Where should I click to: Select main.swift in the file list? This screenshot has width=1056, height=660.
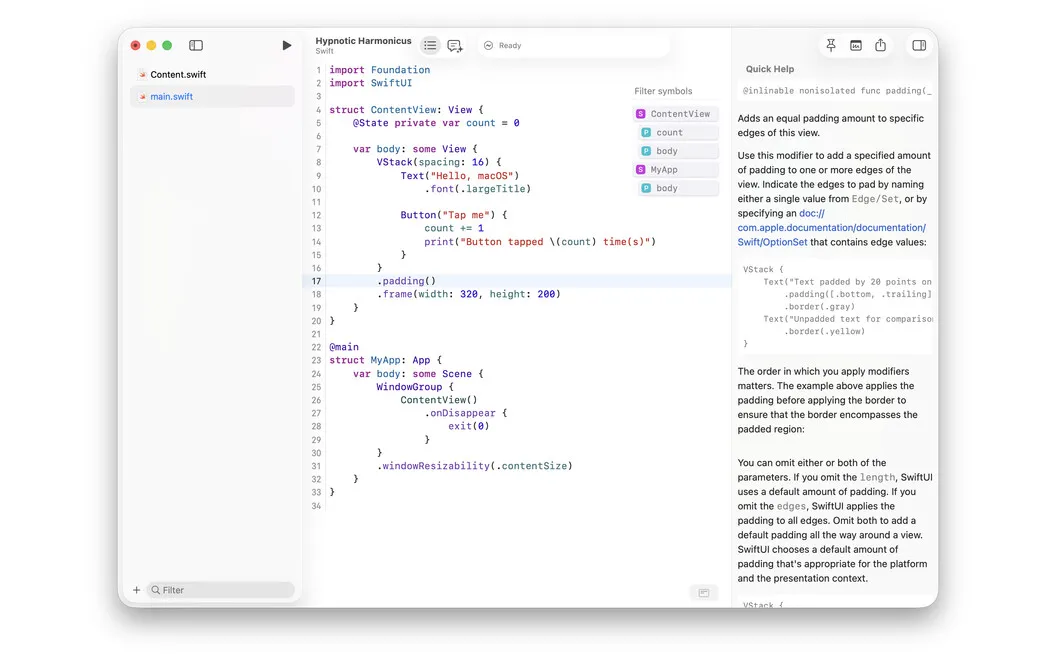[x=212, y=96]
